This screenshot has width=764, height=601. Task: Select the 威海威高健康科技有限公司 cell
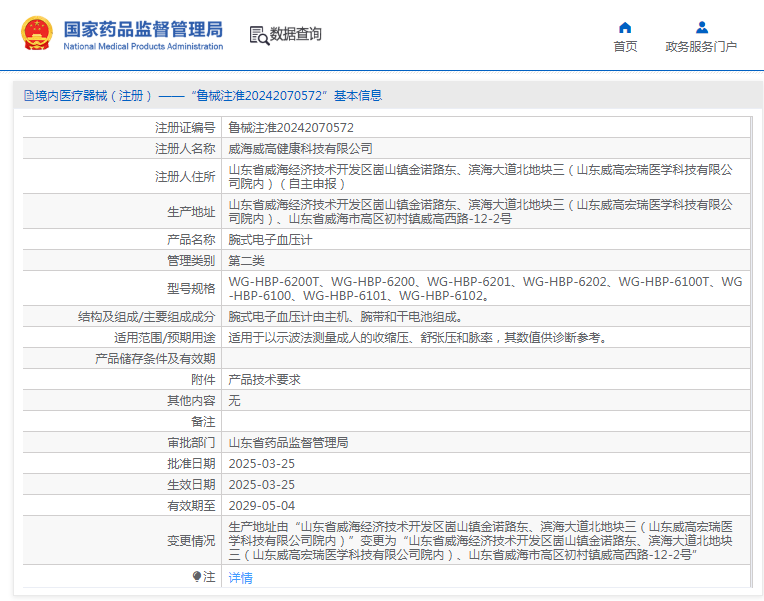coord(301,149)
